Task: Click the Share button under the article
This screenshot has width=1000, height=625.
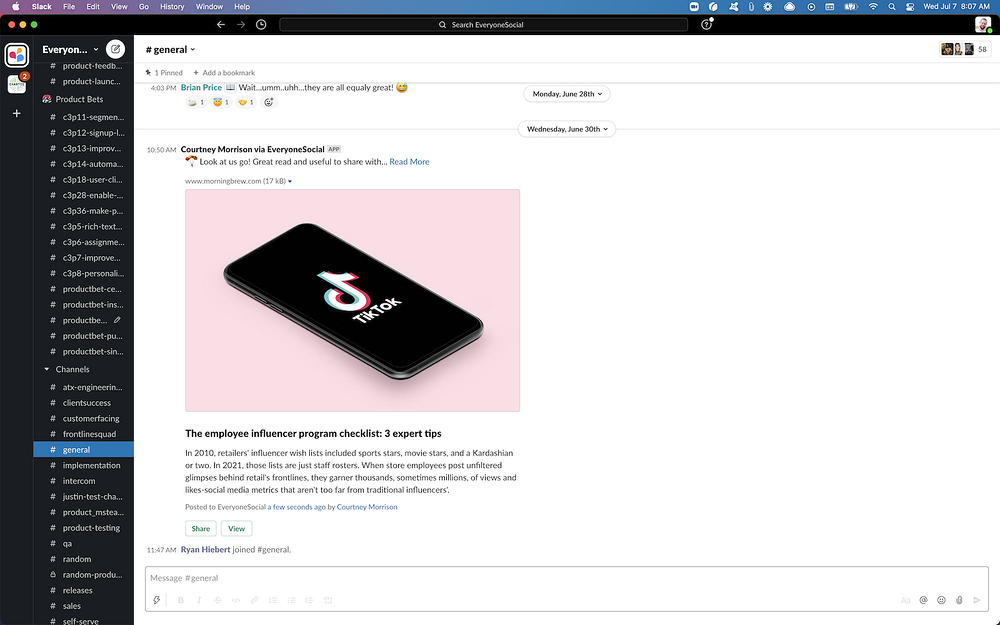Action: point(200,529)
